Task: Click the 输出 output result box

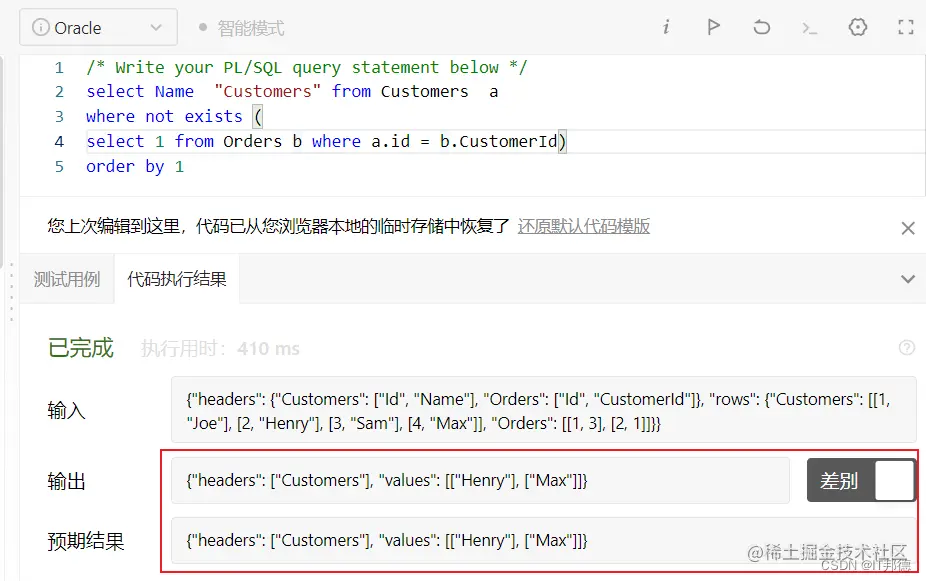Action: click(480, 481)
